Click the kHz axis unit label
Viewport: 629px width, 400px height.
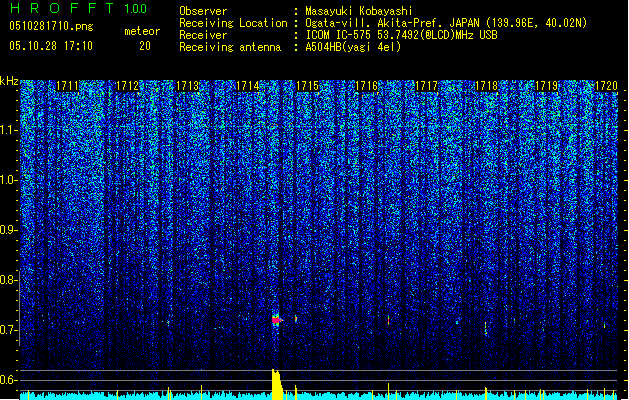[x=9, y=81]
